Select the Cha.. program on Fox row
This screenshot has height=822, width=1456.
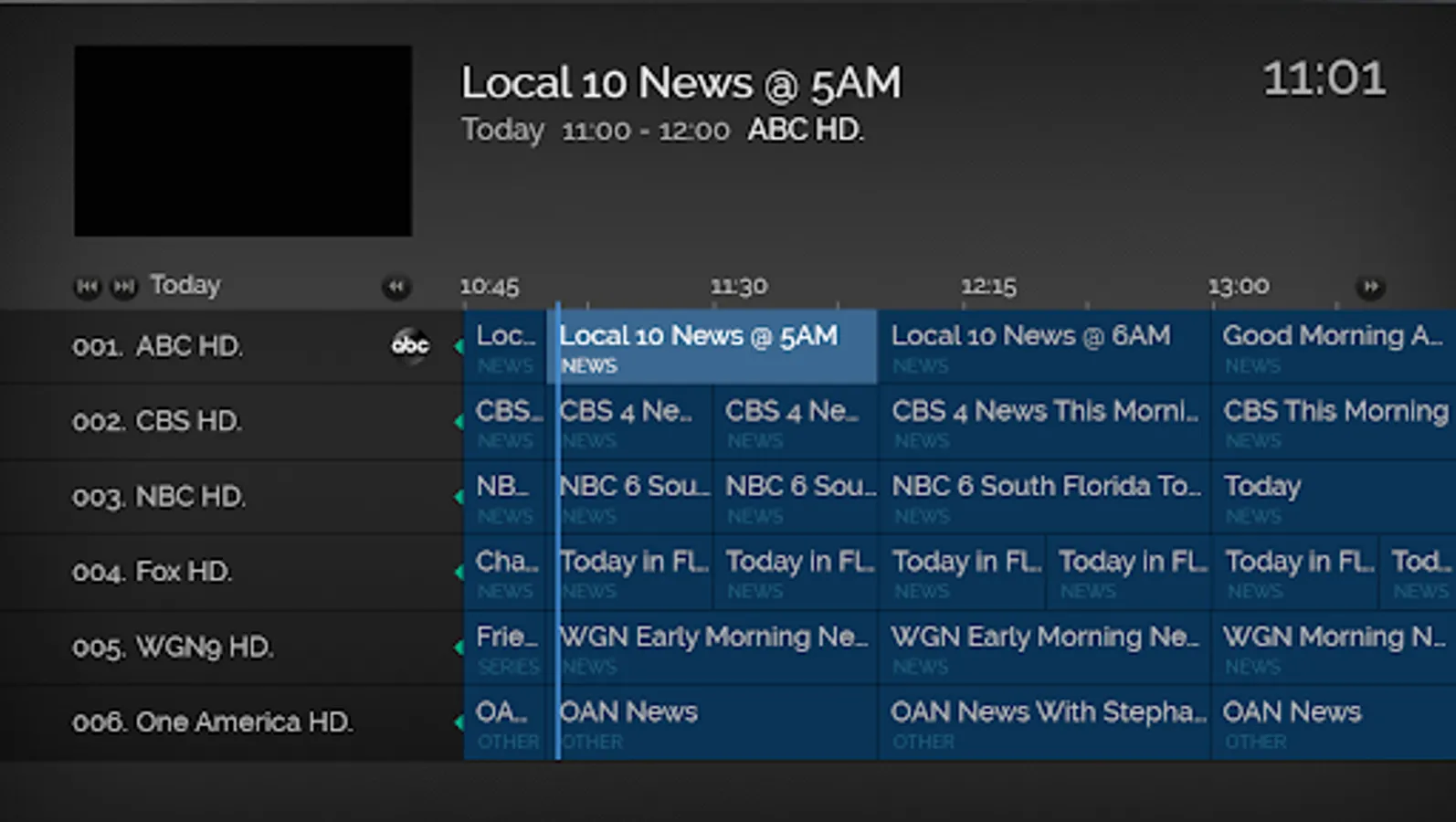(x=505, y=572)
